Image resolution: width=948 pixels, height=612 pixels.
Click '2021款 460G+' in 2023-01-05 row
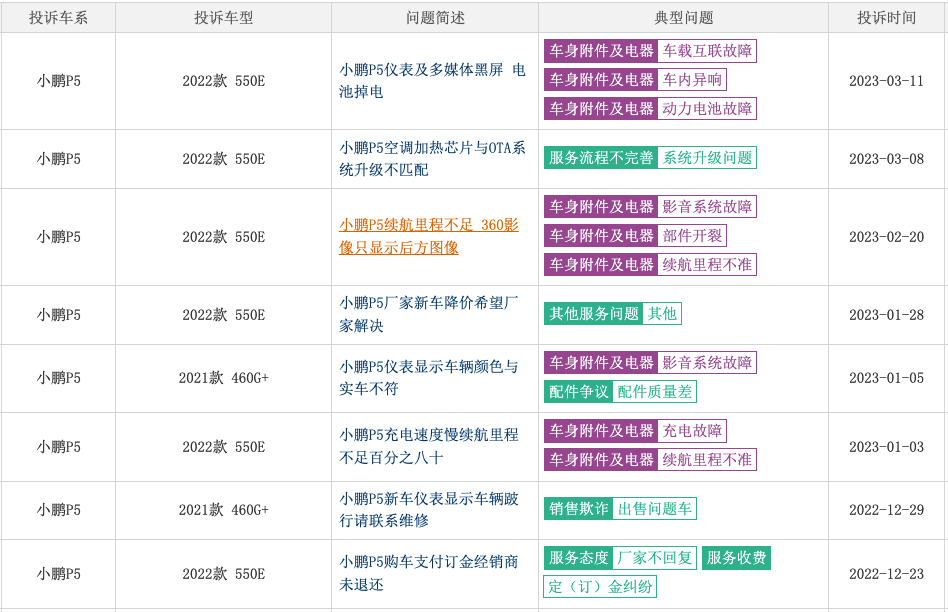click(x=223, y=378)
